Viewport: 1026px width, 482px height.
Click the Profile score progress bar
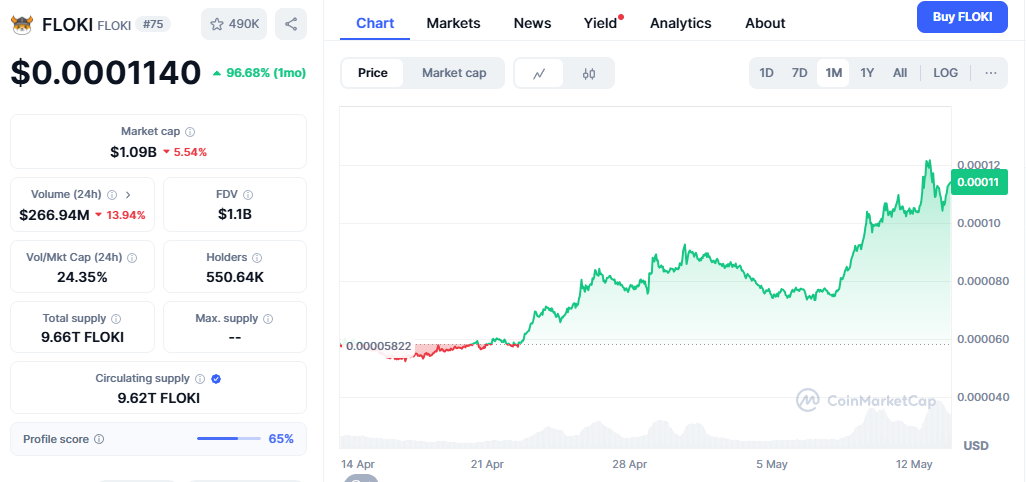pyautogui.click(x=229, y=438)
